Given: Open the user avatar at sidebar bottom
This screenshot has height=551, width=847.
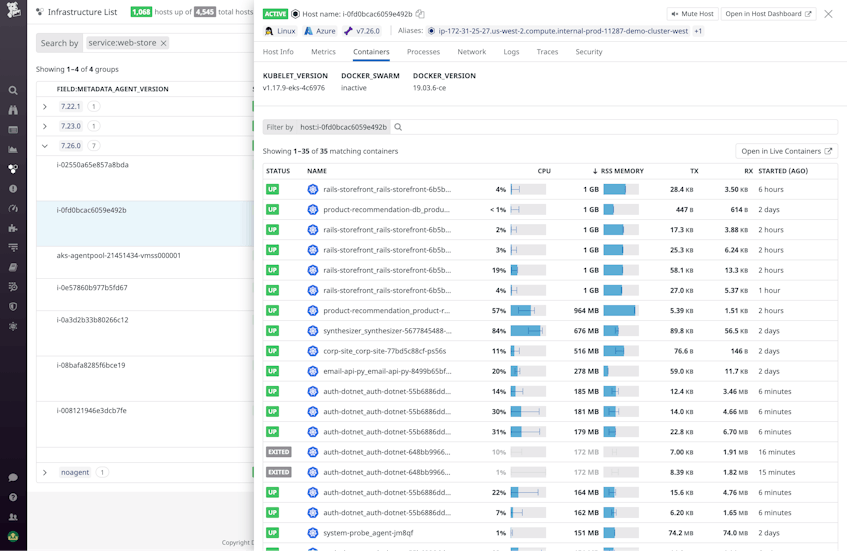Looking at the screenshot, I should coord(13,536).
